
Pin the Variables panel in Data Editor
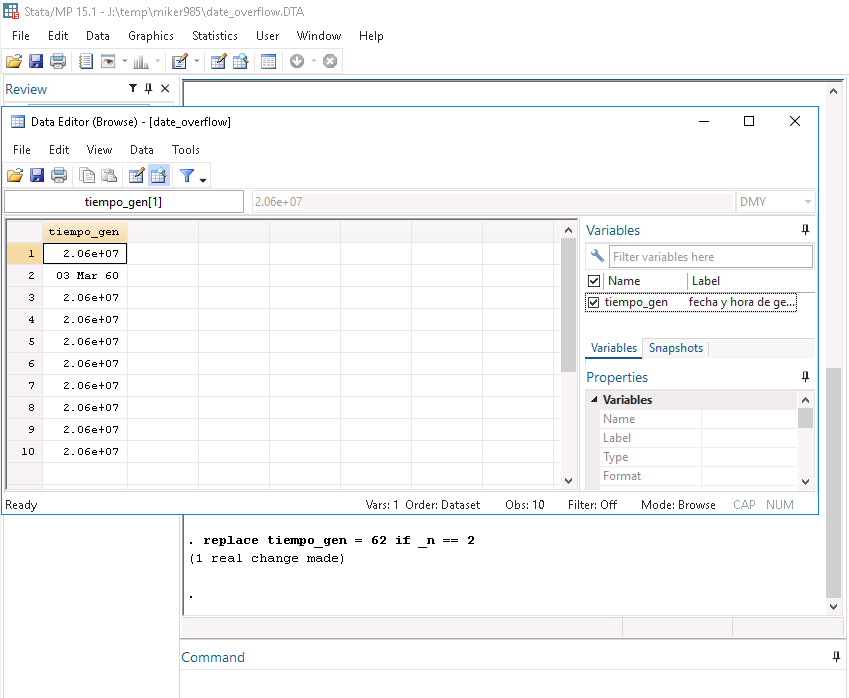[x=805, y=230]
